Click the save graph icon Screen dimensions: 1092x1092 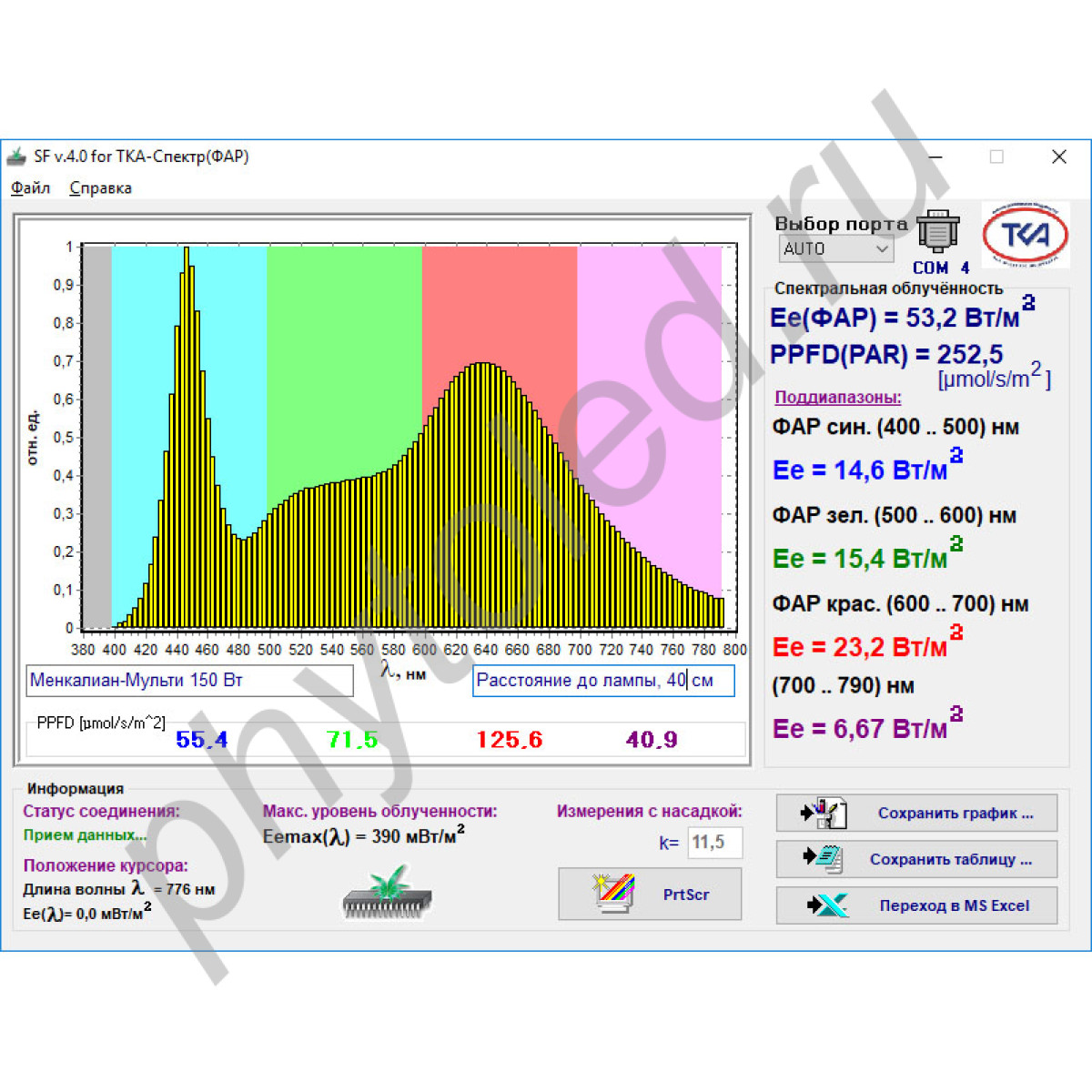coord(824,813)
